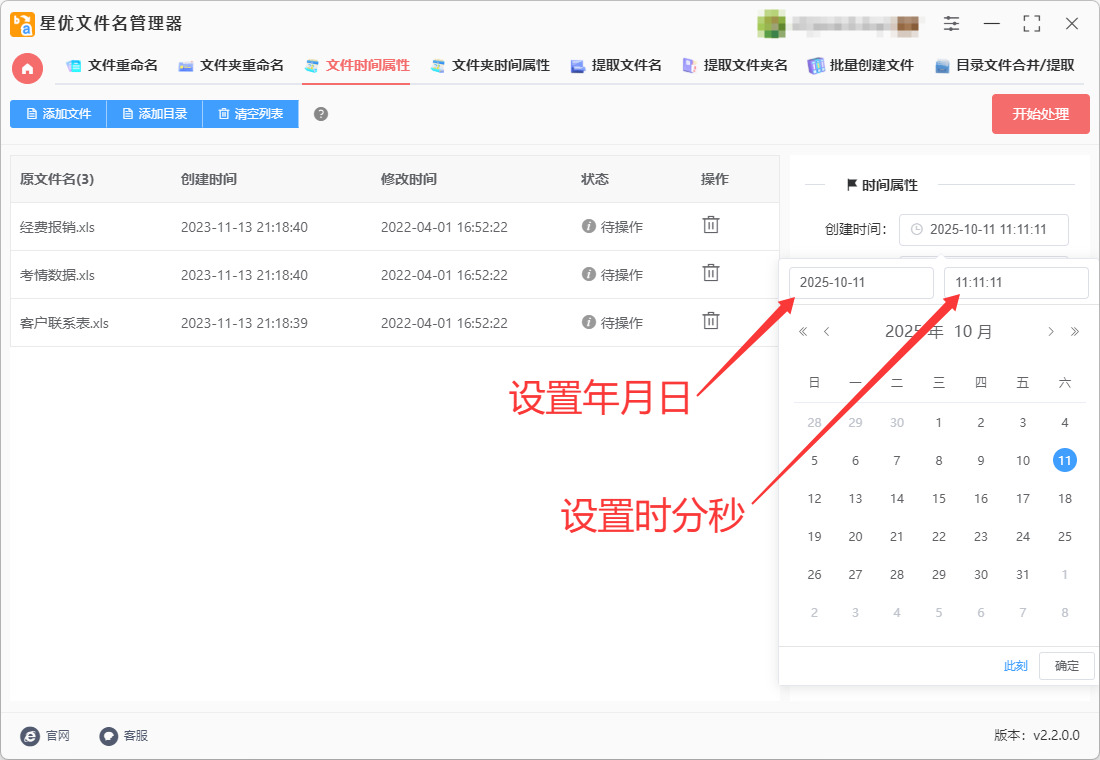Image resolution: width=1100 pixels, height=760 pixels.
Task: Open the 提取文件名 tab
Action: 616,66
